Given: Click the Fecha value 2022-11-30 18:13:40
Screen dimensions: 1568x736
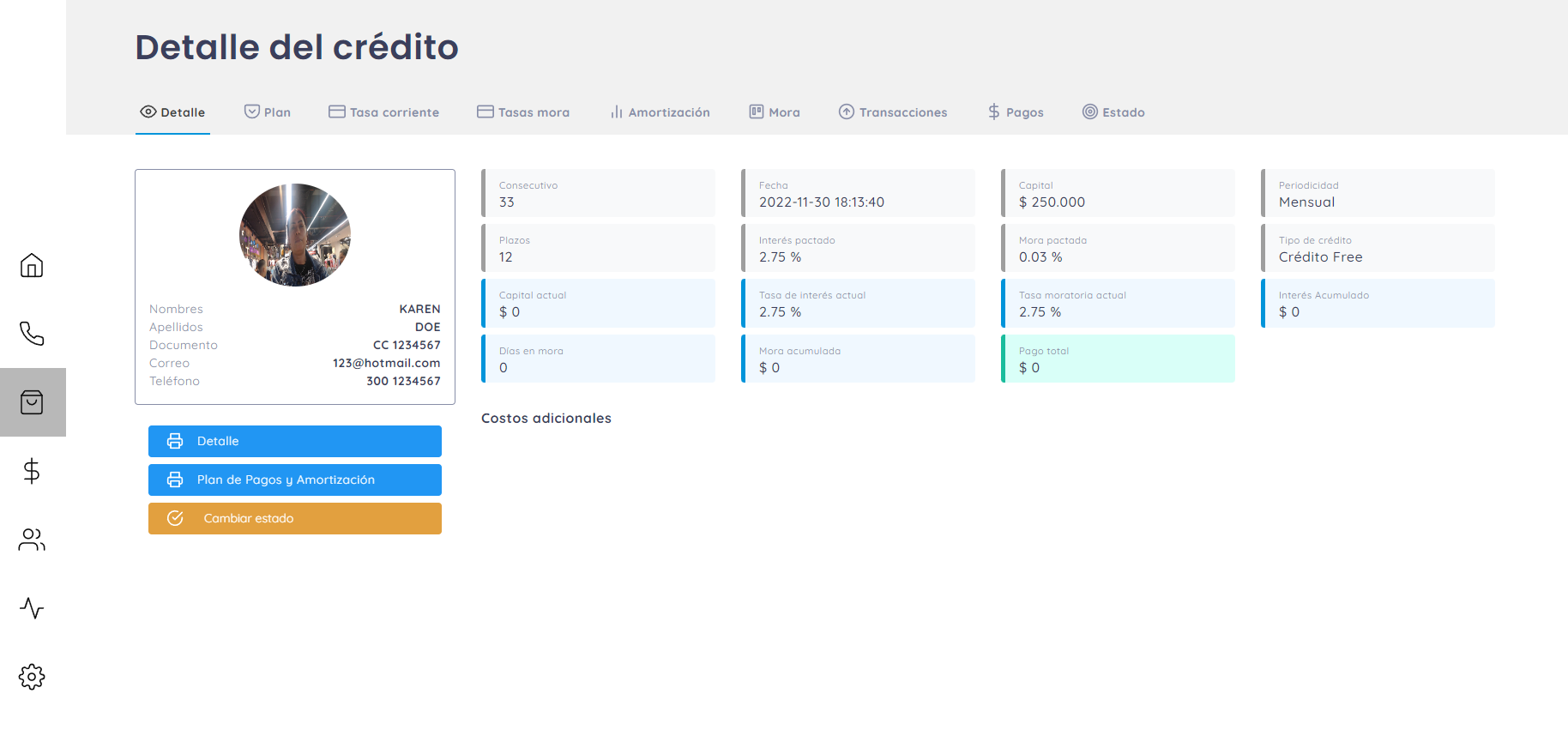Looking at the screenshot, I should coord(822,202).
